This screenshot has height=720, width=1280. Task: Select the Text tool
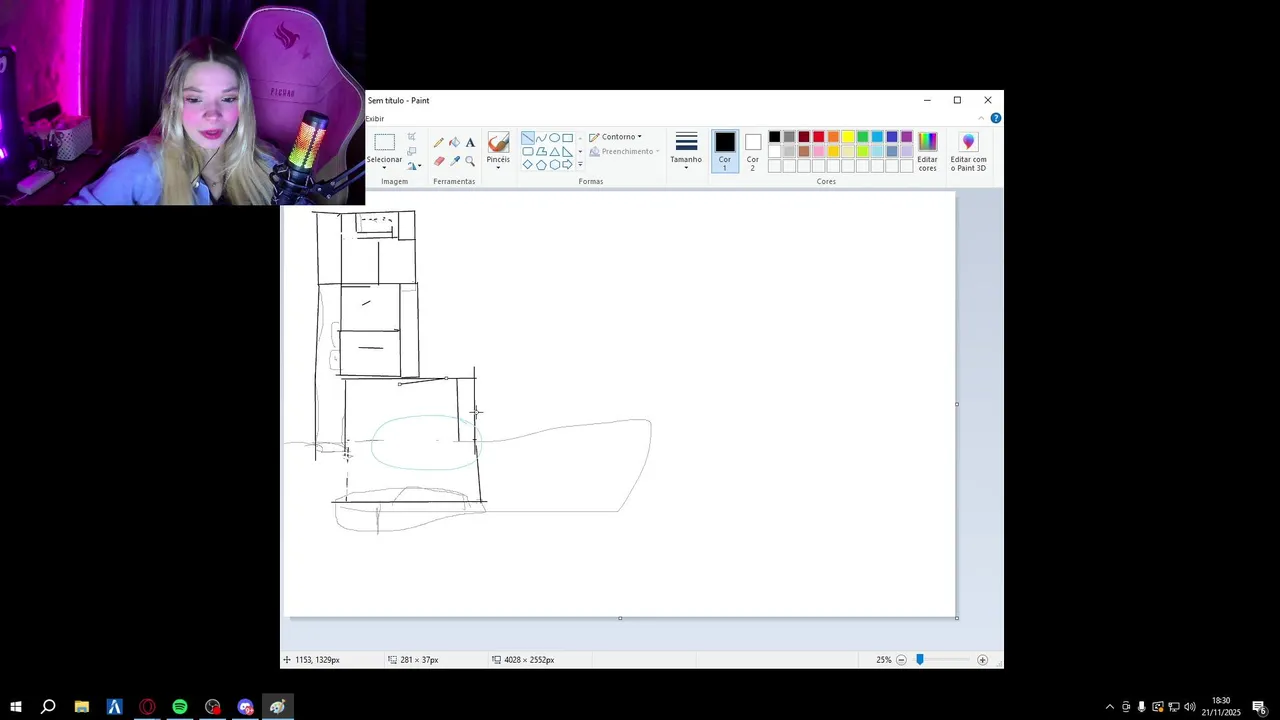coord(470,142)
